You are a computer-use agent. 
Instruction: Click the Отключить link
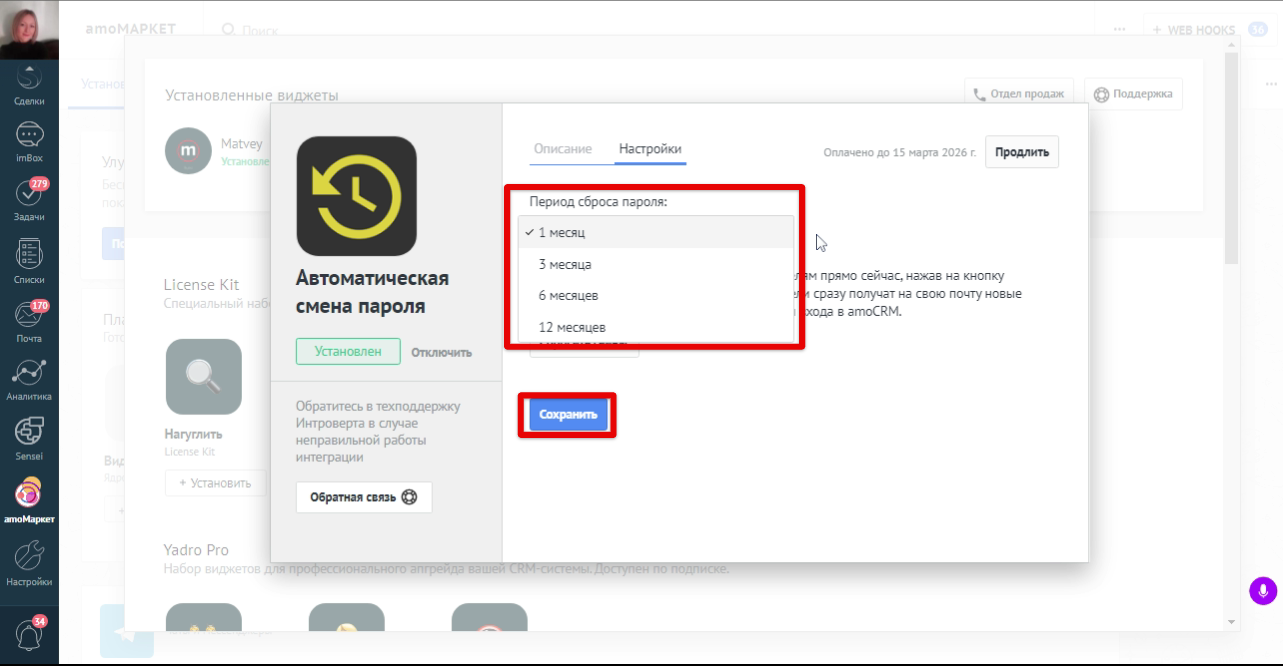441,352
